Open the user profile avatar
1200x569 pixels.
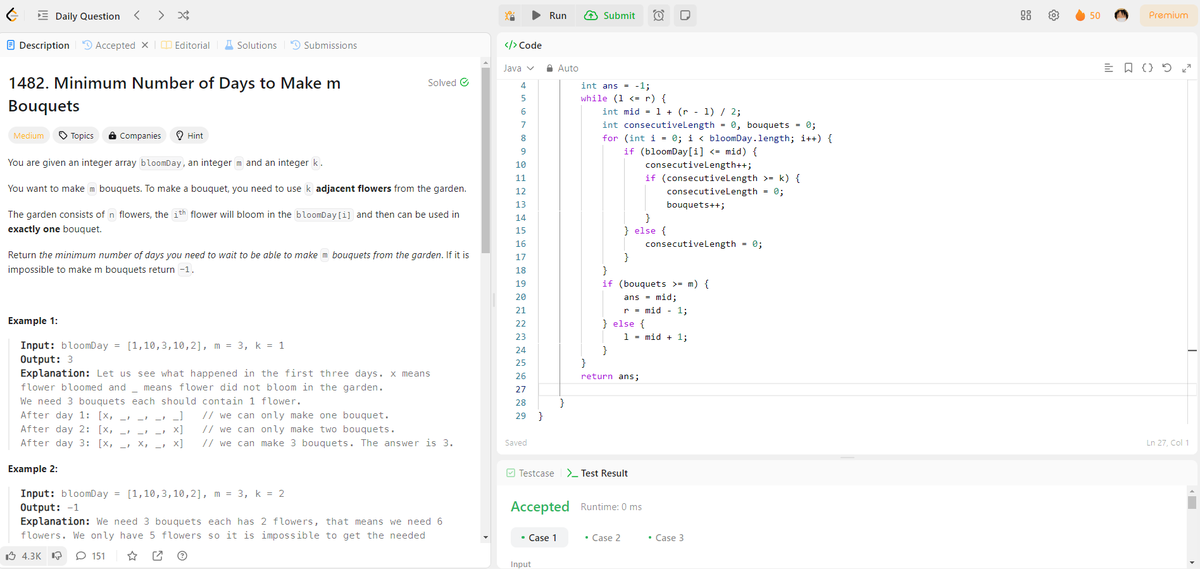1123,16
